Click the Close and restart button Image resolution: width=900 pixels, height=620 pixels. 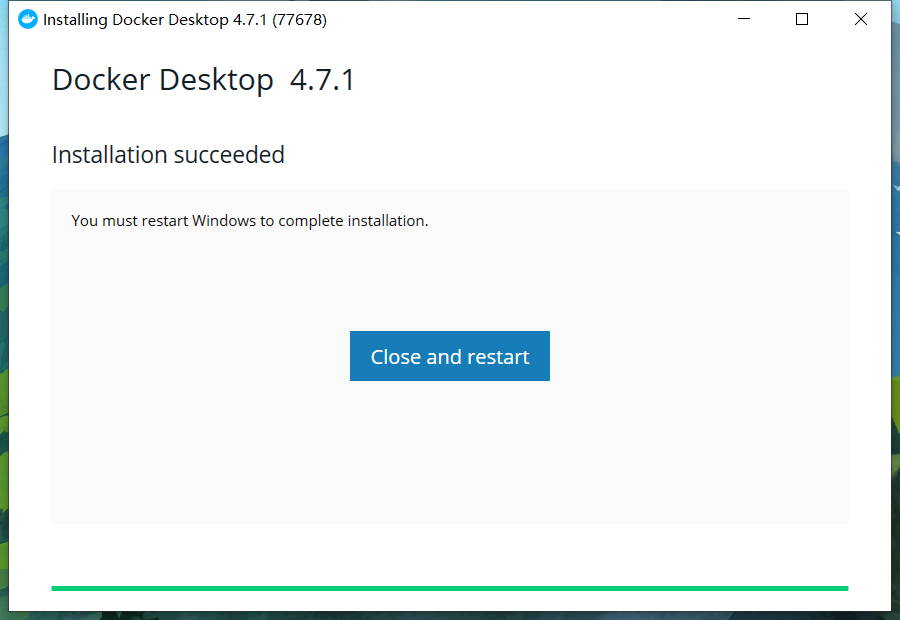[x=449, y=356]
